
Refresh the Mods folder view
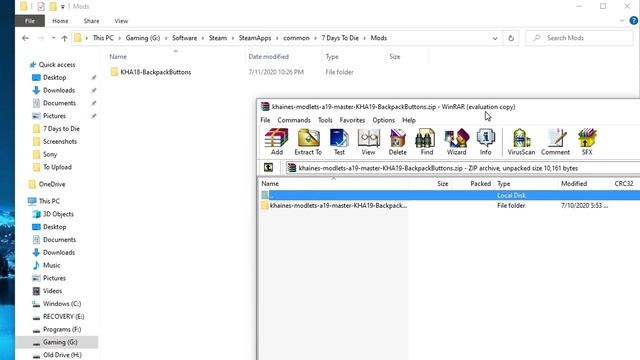pos(511,38)
